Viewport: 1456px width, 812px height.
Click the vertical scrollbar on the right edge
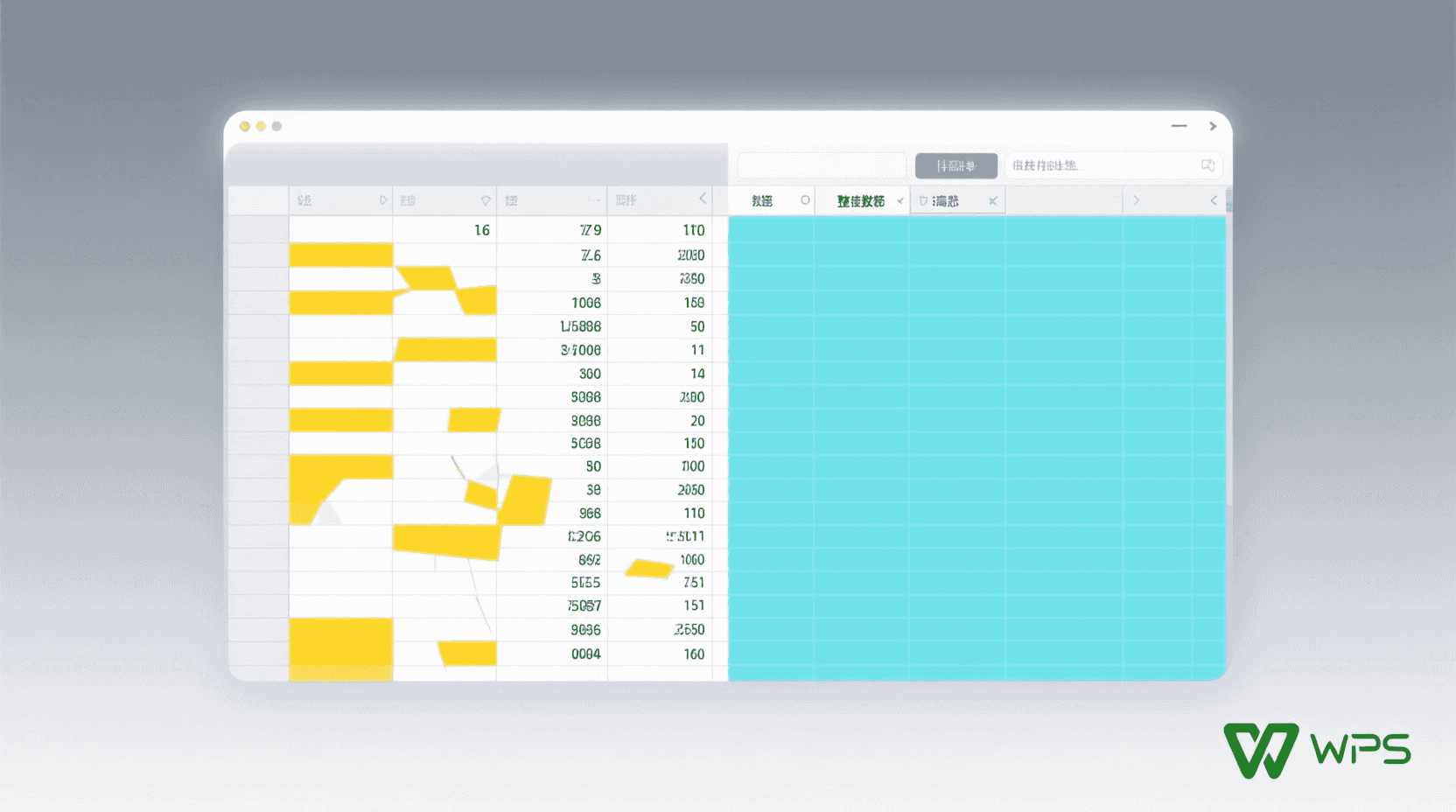click(x=1228, y=350)
